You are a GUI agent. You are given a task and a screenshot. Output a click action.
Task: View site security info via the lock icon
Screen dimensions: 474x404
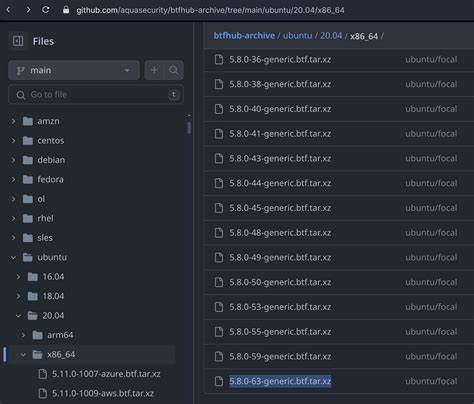coord(66,10)
